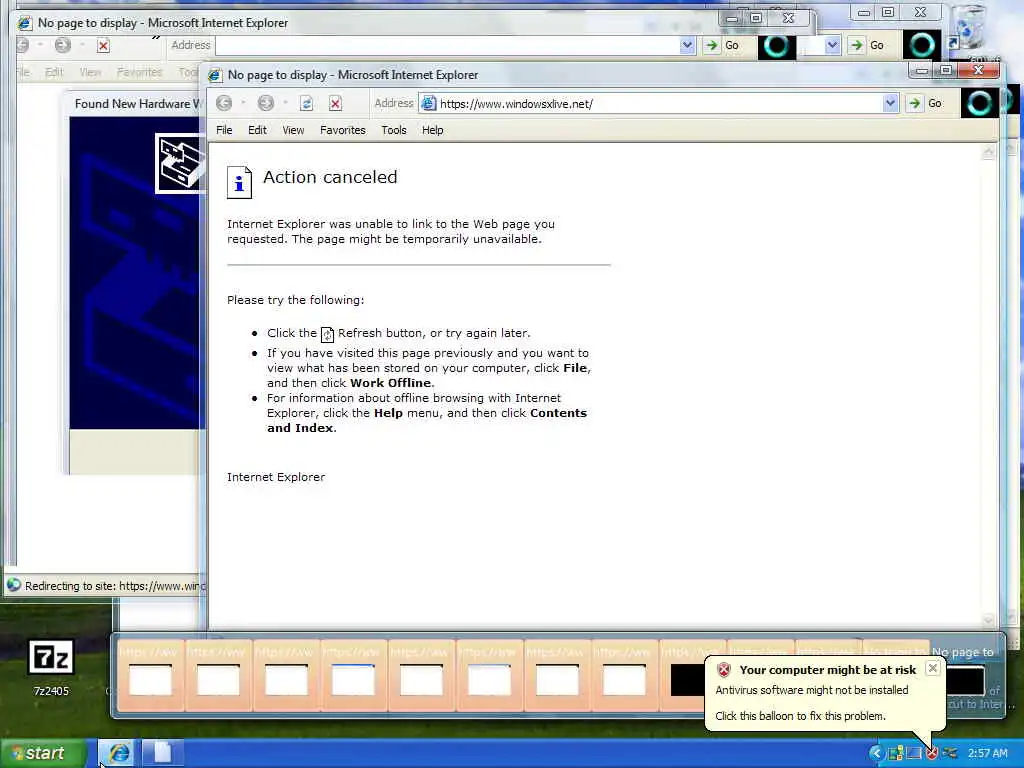
Task: Click inline Refresh icon in page instructions
Action: tap(327, 334)
